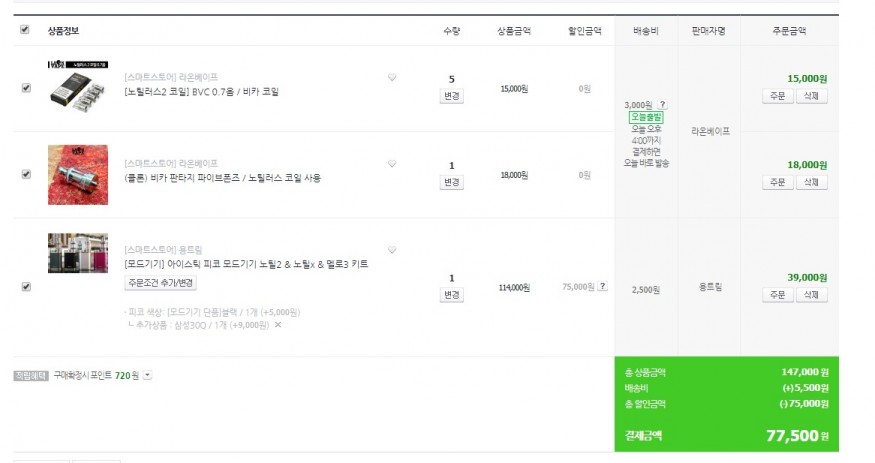Uncheck the 아이스틱 피코 모드기기 item checkbox

pos(26,287)
